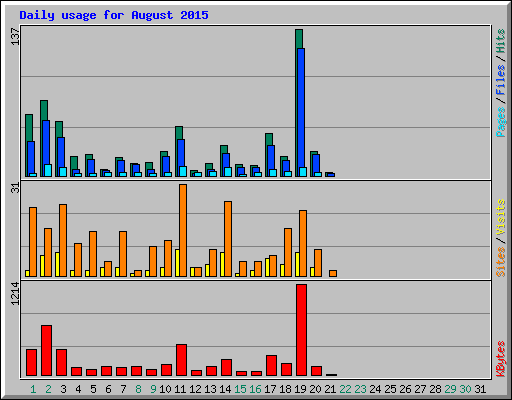Select day label 22 on the x-axis
Viewport: 512px width, 400px height.
pyautogui.click(x=345, y=389)
